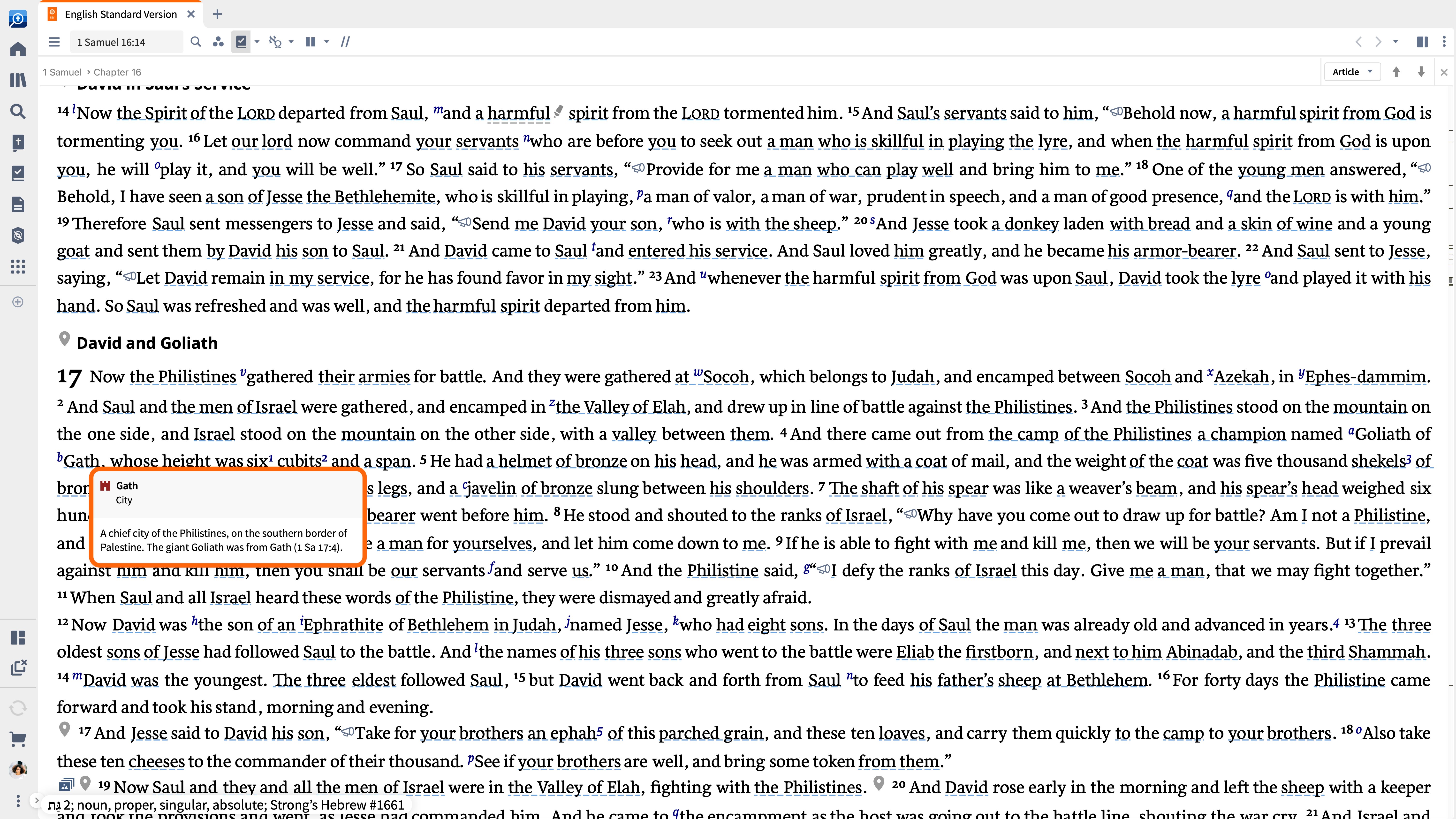1456x819 pixels.
Task: Toggle the interlinear Hebrew-Greek icon
Action: click(275, 42)
